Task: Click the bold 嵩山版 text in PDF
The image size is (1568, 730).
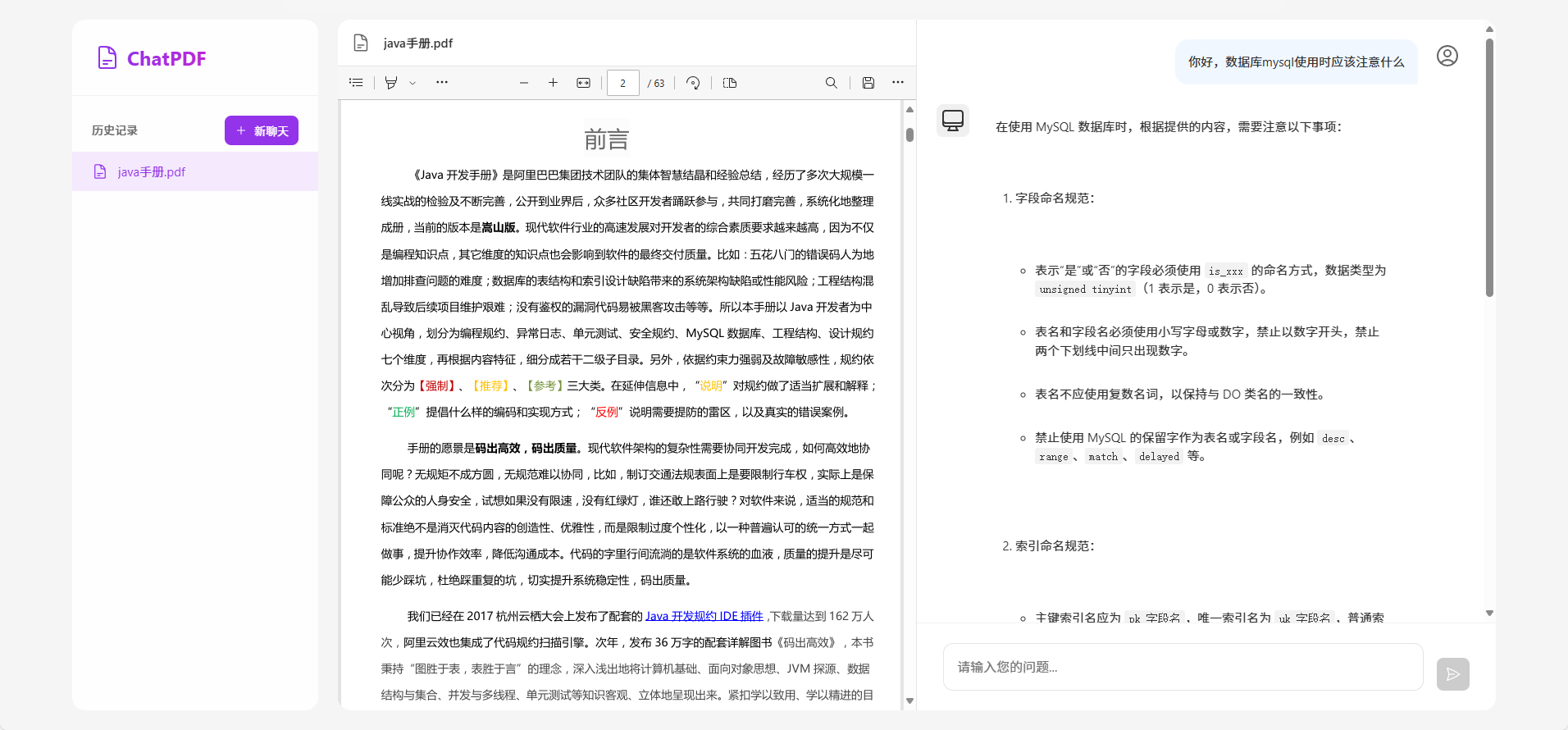Action: tap(499, 227)
